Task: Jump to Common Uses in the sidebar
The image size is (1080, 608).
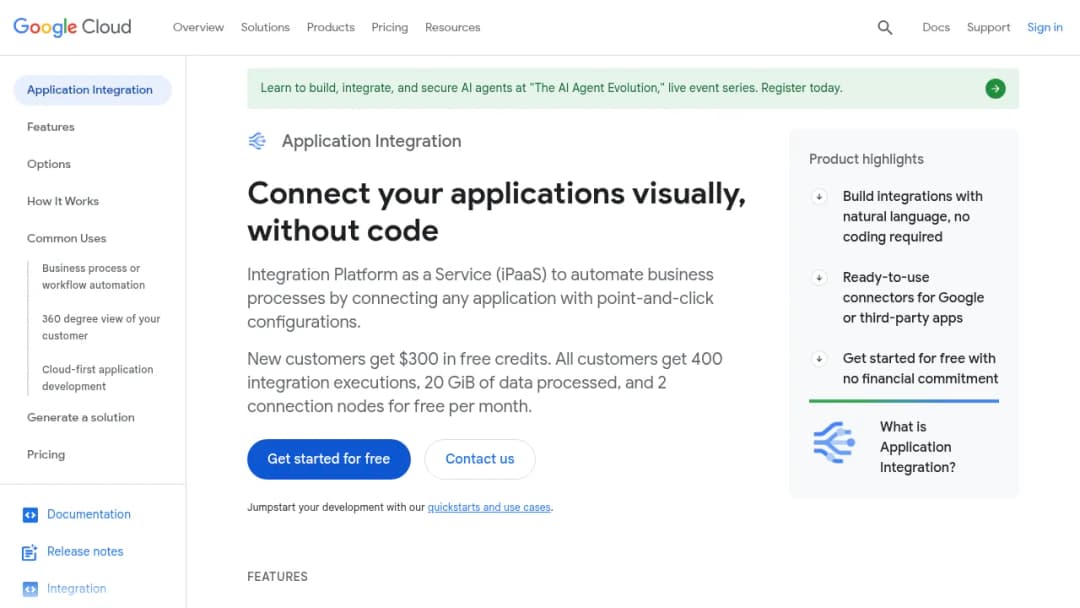Action: click(x=67, y=239)
